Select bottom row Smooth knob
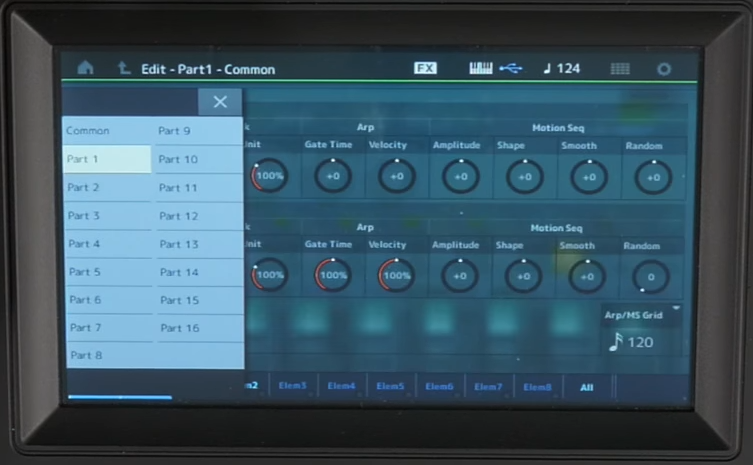The image size is (753, 465). coord(587,277)
